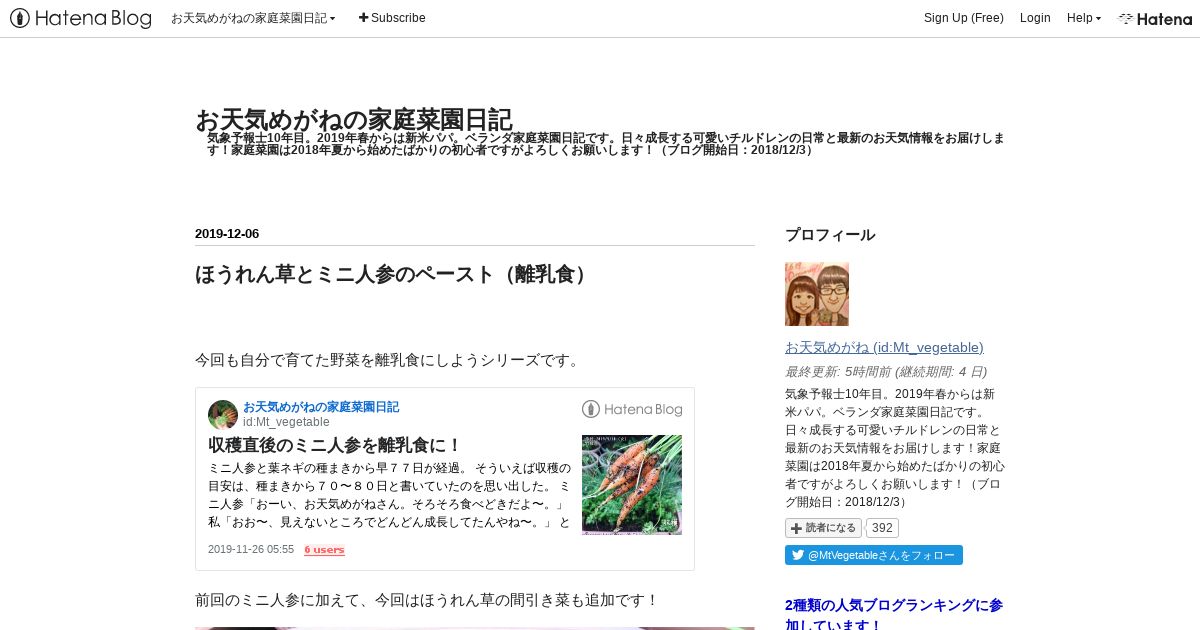Click the 最終更新: 5時間前 status text
Image resolution: width=1200 pixels, height=630 pixels.
[886, 371]
